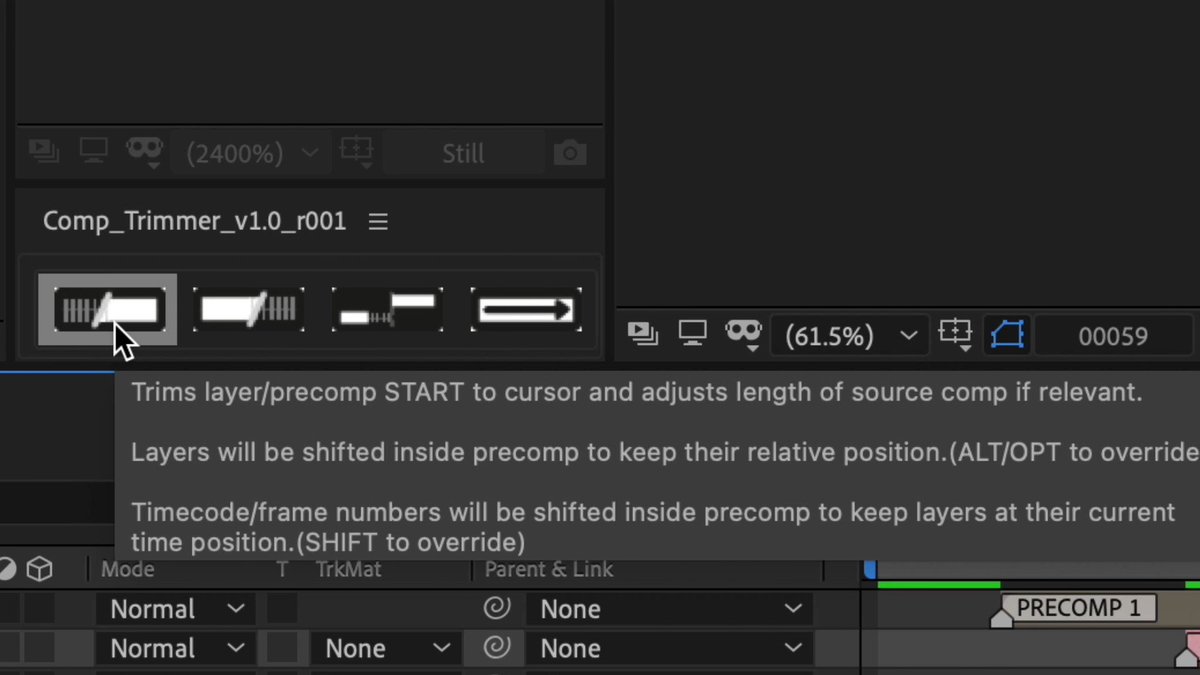Open the 61.5% magnification dropdown
The image size is (1200, 675).
[850, 336]
